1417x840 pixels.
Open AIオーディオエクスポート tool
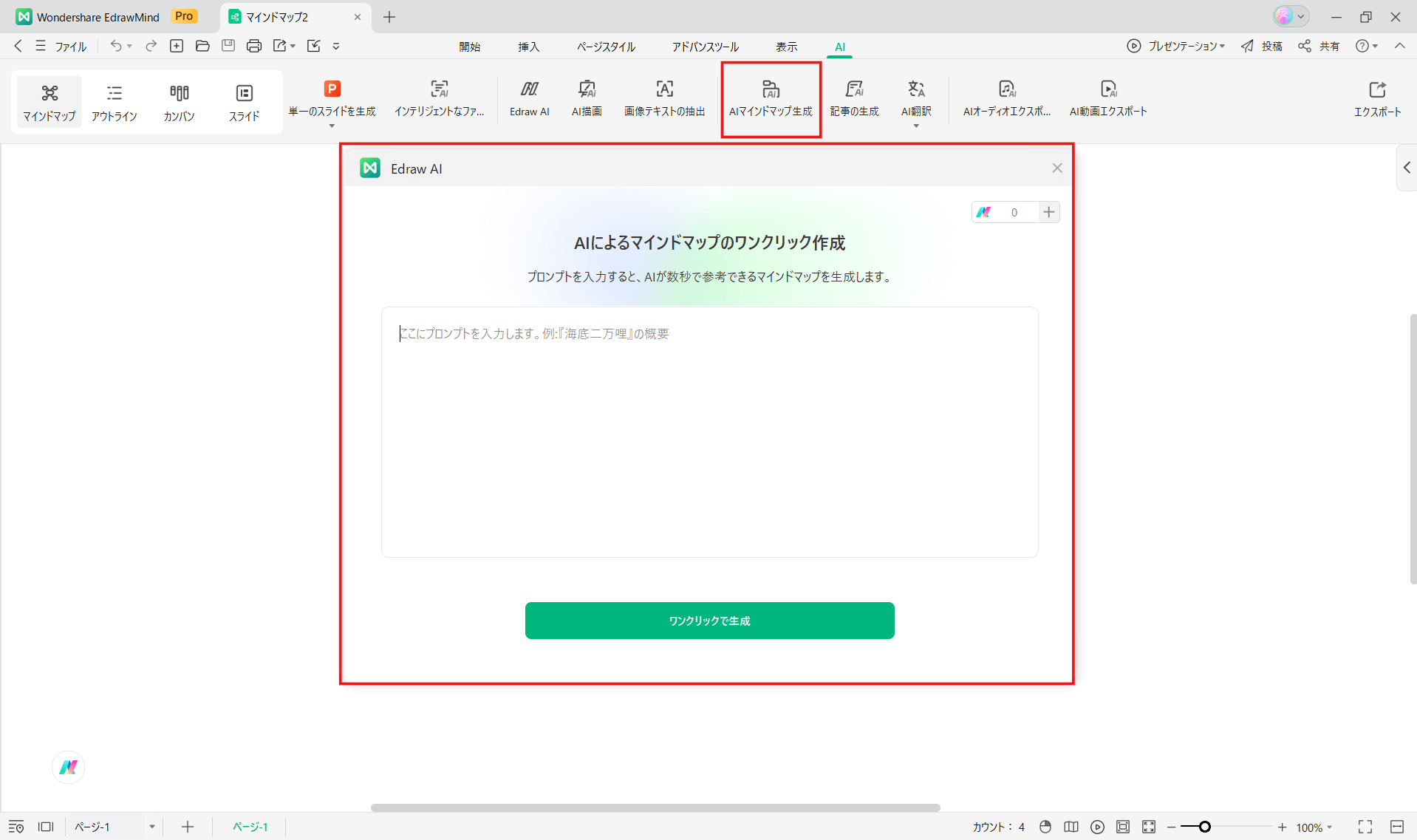pos(1007,99)
